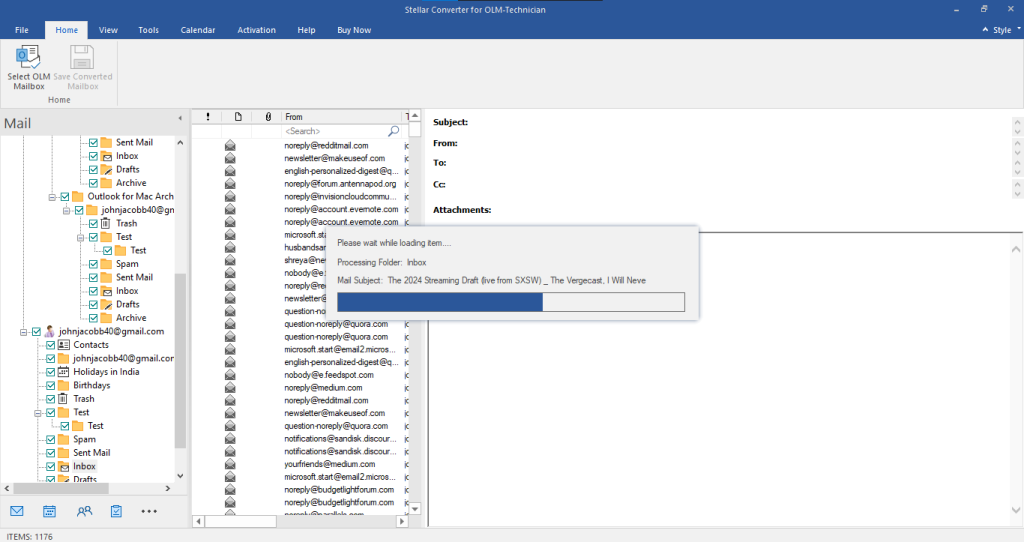The height and width of the screenshot is (542, 1024).
Task: Click Holidays in India calendar icon
Action: pyautogui.click(x=63, y=372)
